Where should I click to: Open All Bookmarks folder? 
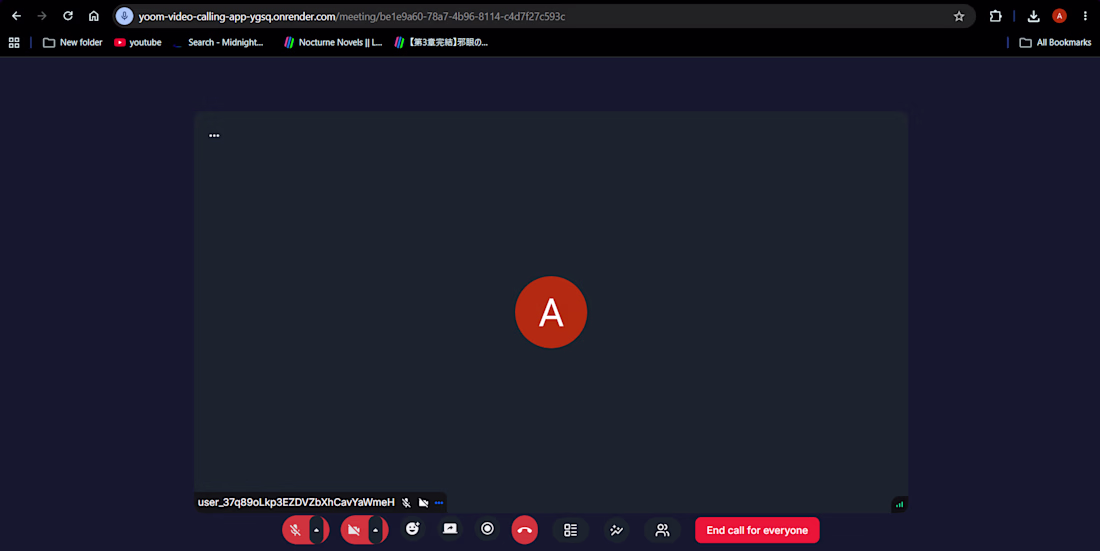[x=1055, y=43]
